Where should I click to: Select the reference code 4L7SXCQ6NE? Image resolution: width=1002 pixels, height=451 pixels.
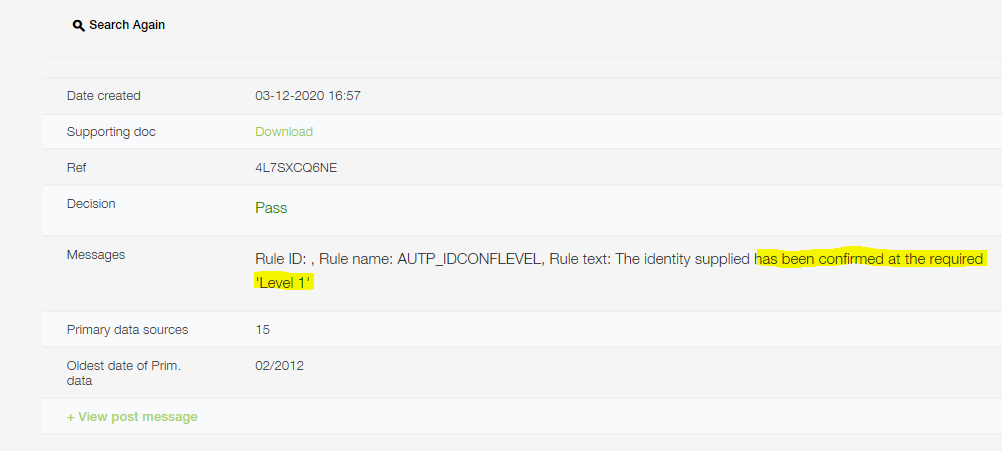click(296, 168)
